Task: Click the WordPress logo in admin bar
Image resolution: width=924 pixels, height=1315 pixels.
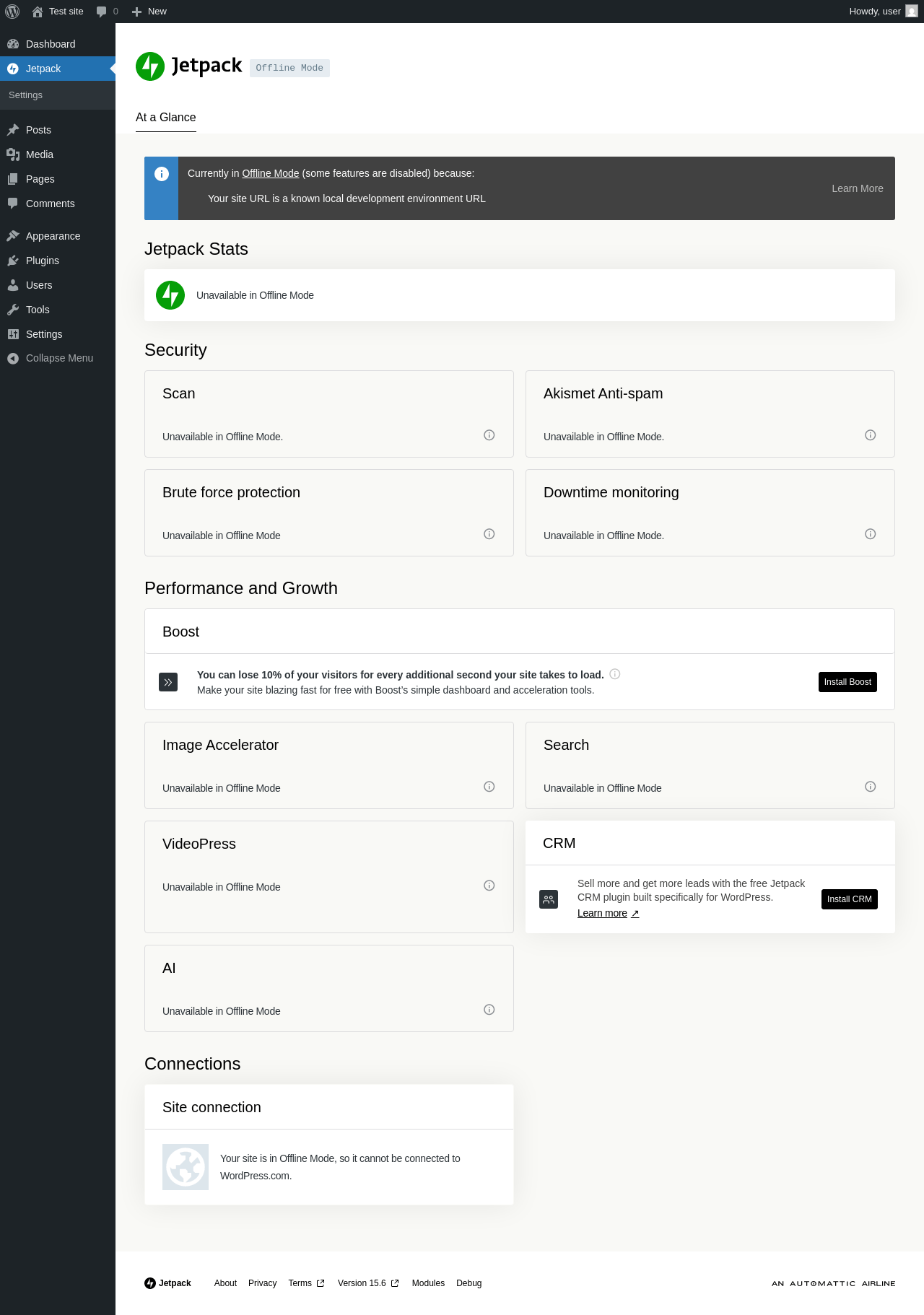Action: 12,12
